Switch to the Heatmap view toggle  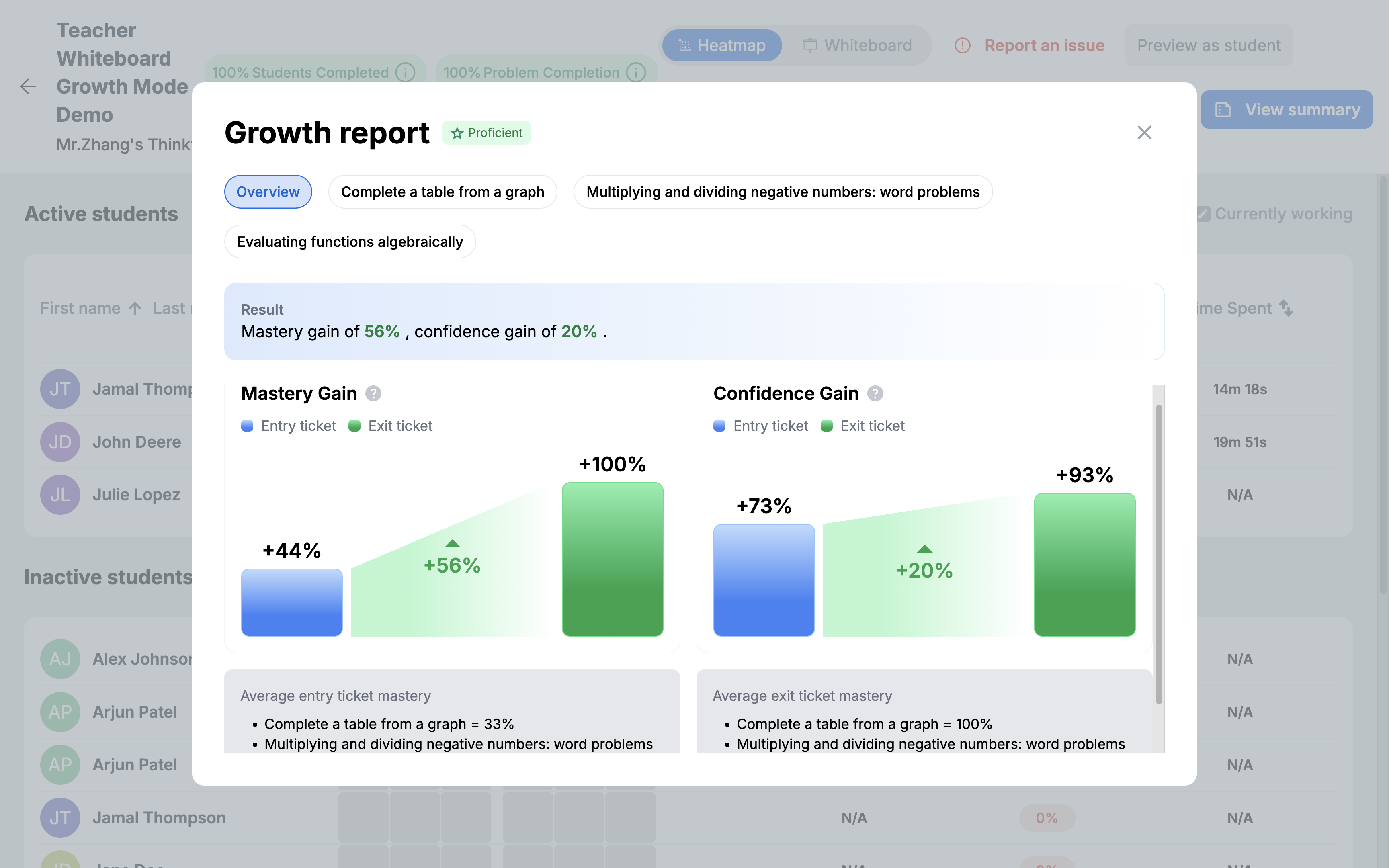pyautogui.click(x=721, y=45)
